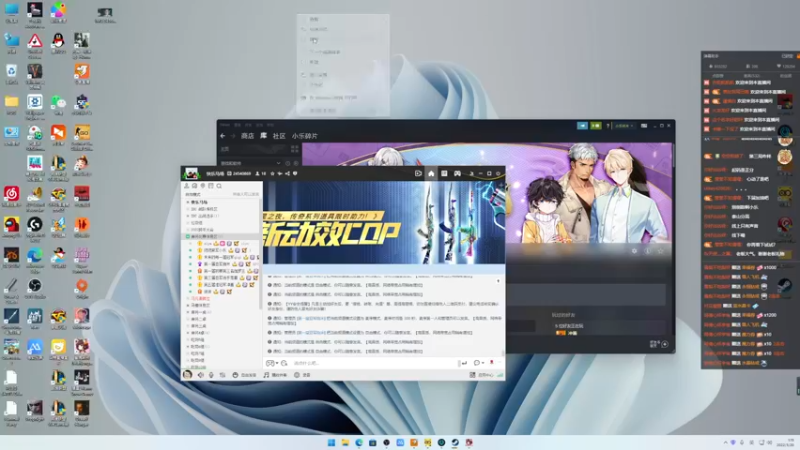800x450 pixels.
Task: Mute the speaker in the YY bottom bar
Action: [x=201, y=375]
